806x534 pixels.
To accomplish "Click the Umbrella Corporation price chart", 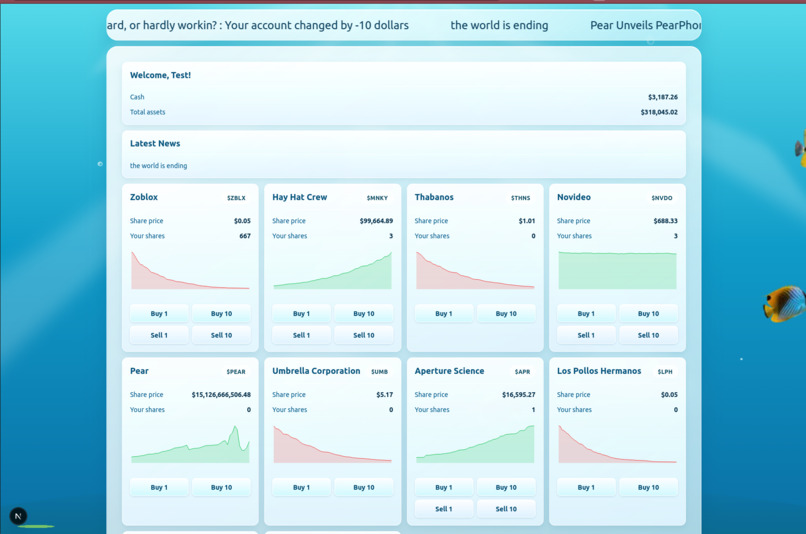I will (x=333, y=444).
